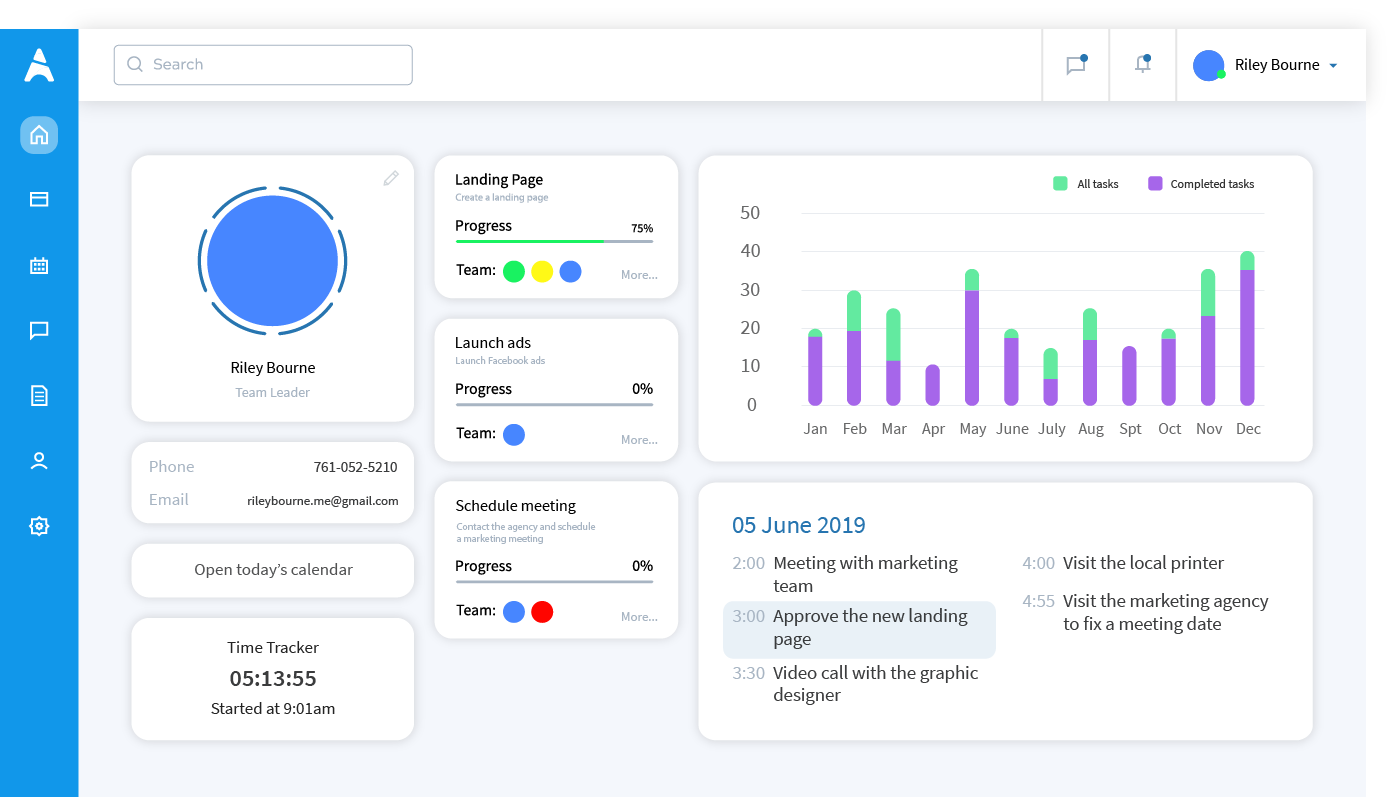
Task: Expand the Riley Bourne account dropdown arrow
Action: 1333,66
